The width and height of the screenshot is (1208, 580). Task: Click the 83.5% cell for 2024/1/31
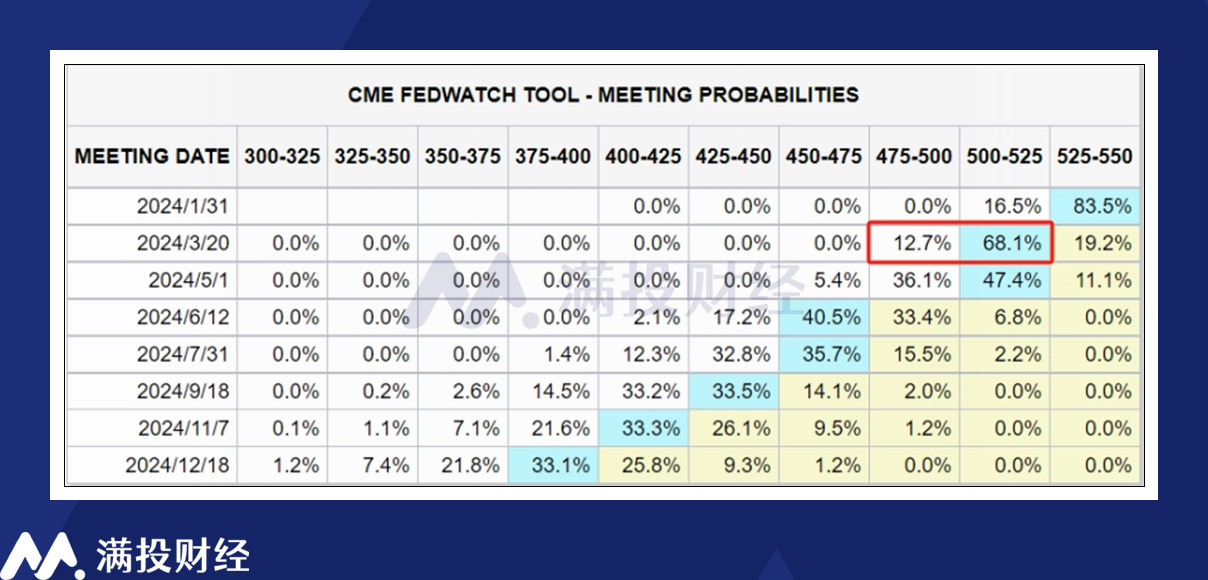click(x=1096, y=206)
